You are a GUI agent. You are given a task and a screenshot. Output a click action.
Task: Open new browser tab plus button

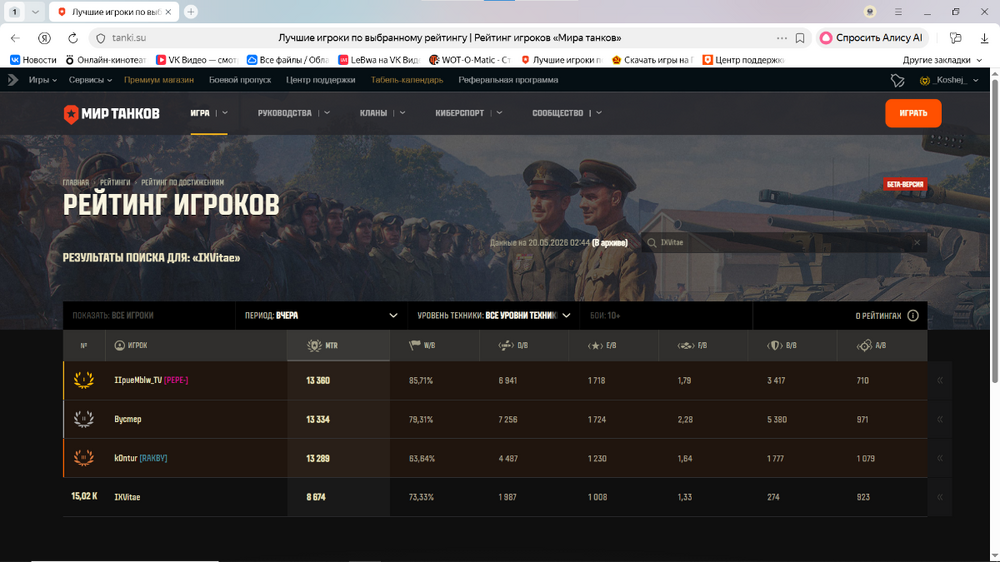(x=191, y=11)
